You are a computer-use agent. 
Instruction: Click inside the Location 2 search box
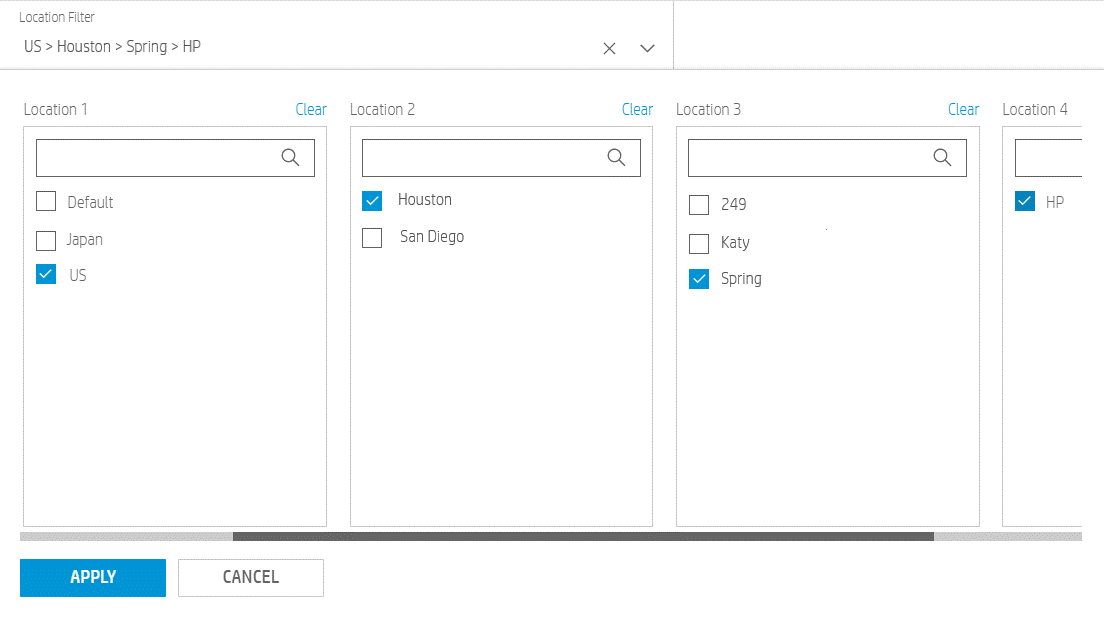490,157
